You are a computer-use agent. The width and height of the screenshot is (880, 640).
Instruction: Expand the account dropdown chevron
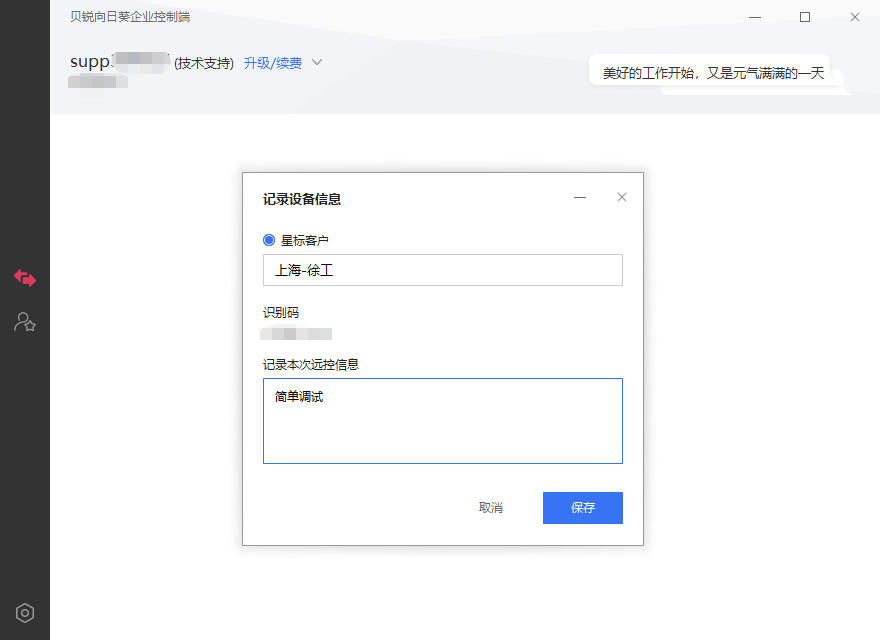coord(317,62)
